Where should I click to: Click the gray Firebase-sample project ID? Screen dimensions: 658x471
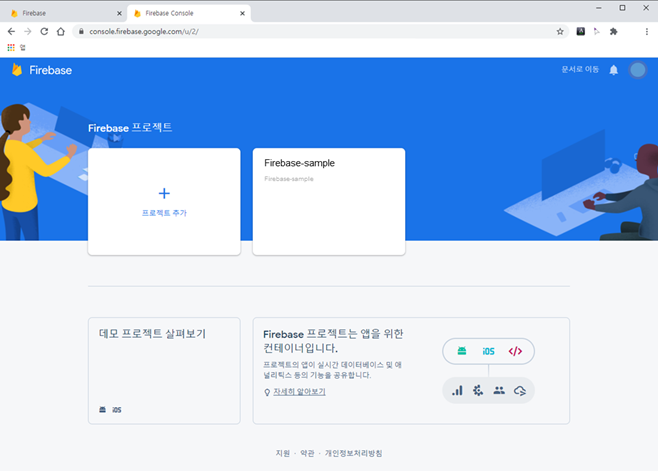[289, 179]
